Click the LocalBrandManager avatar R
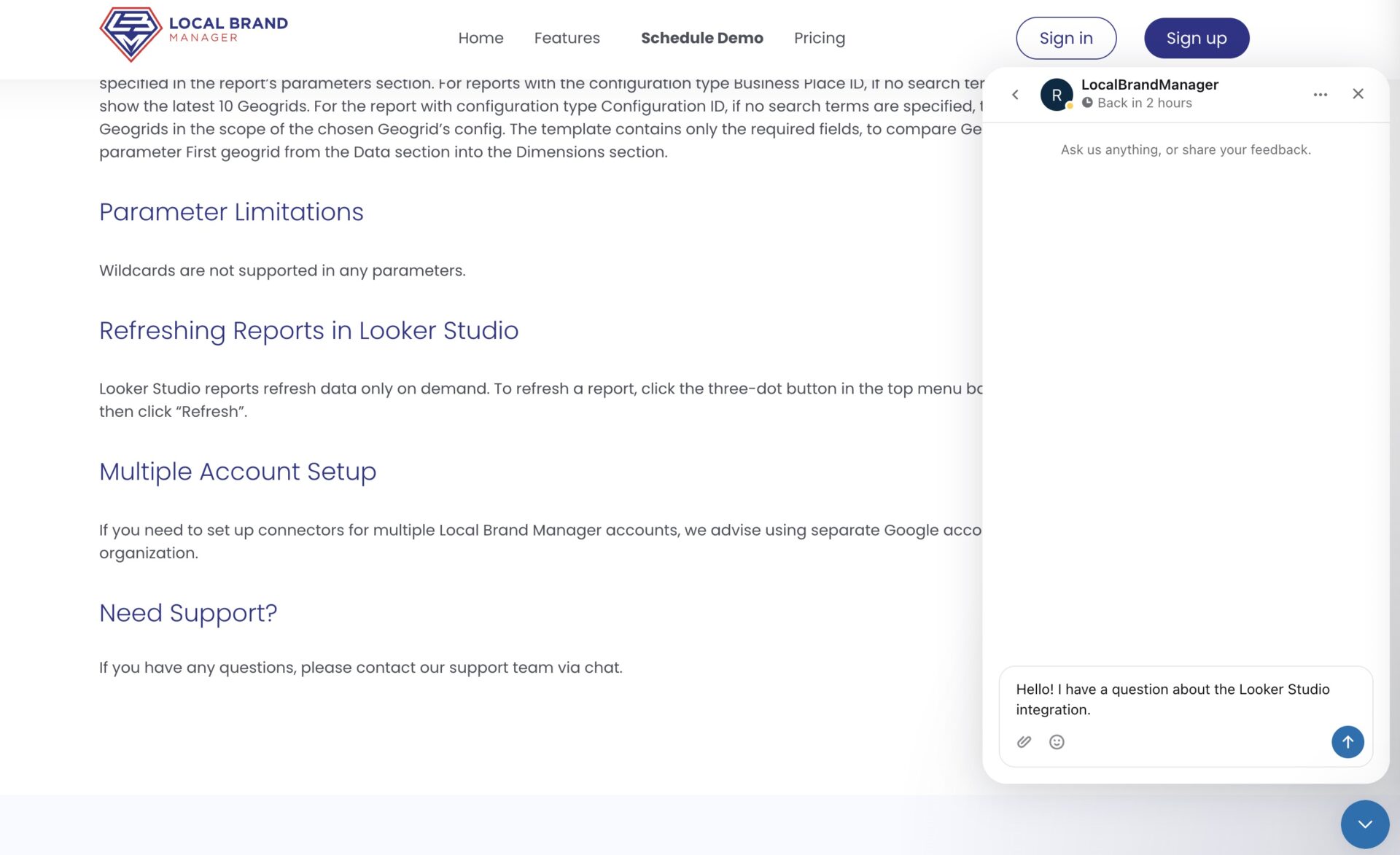 [1056, 95]
